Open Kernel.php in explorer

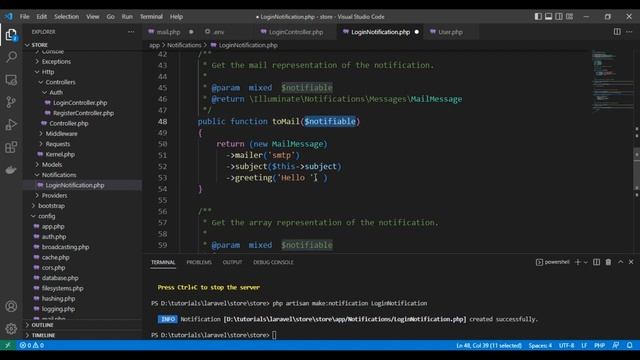pos(60,154)
